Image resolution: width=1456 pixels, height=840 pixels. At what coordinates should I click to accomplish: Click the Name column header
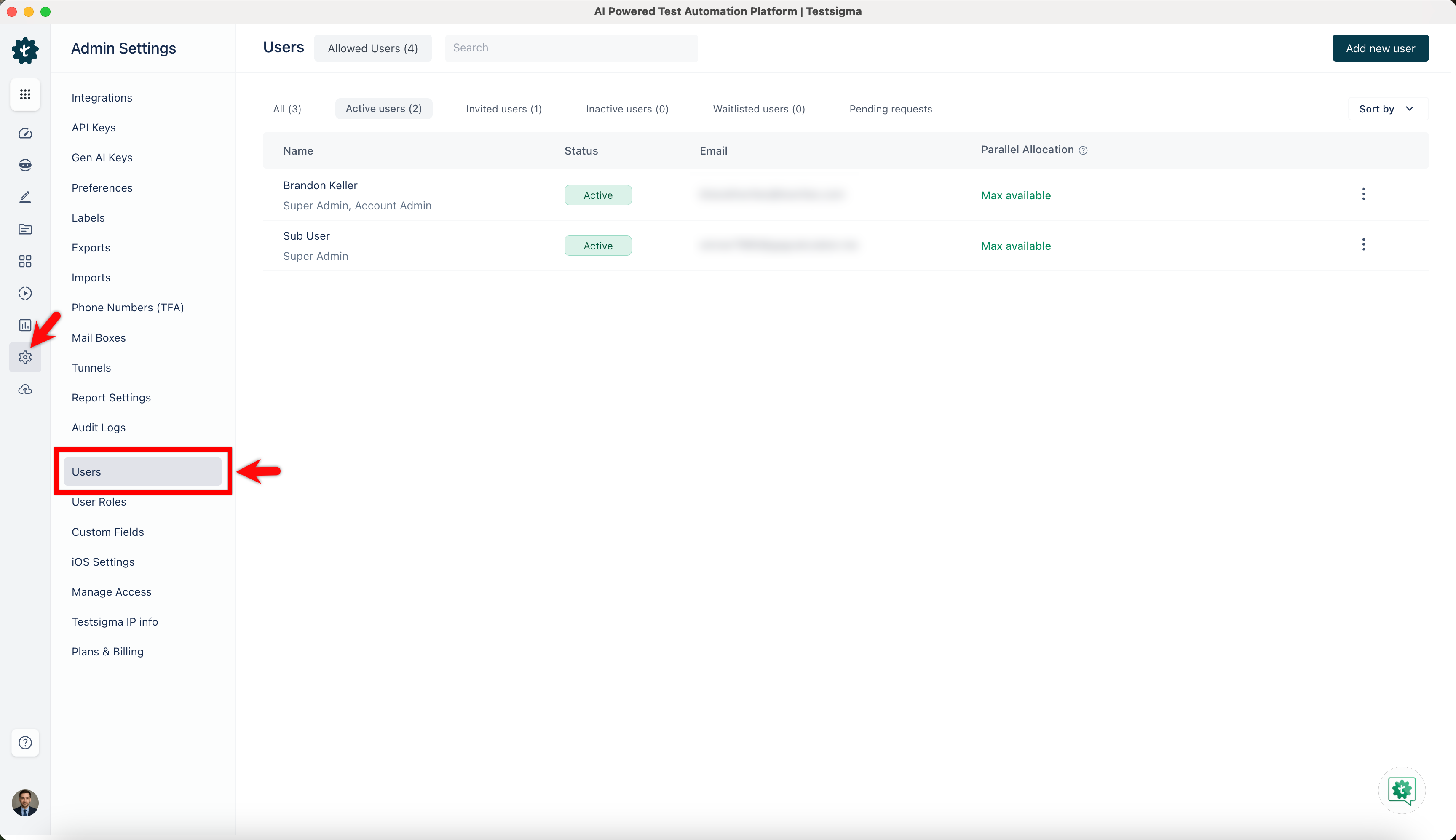(298, 150)
